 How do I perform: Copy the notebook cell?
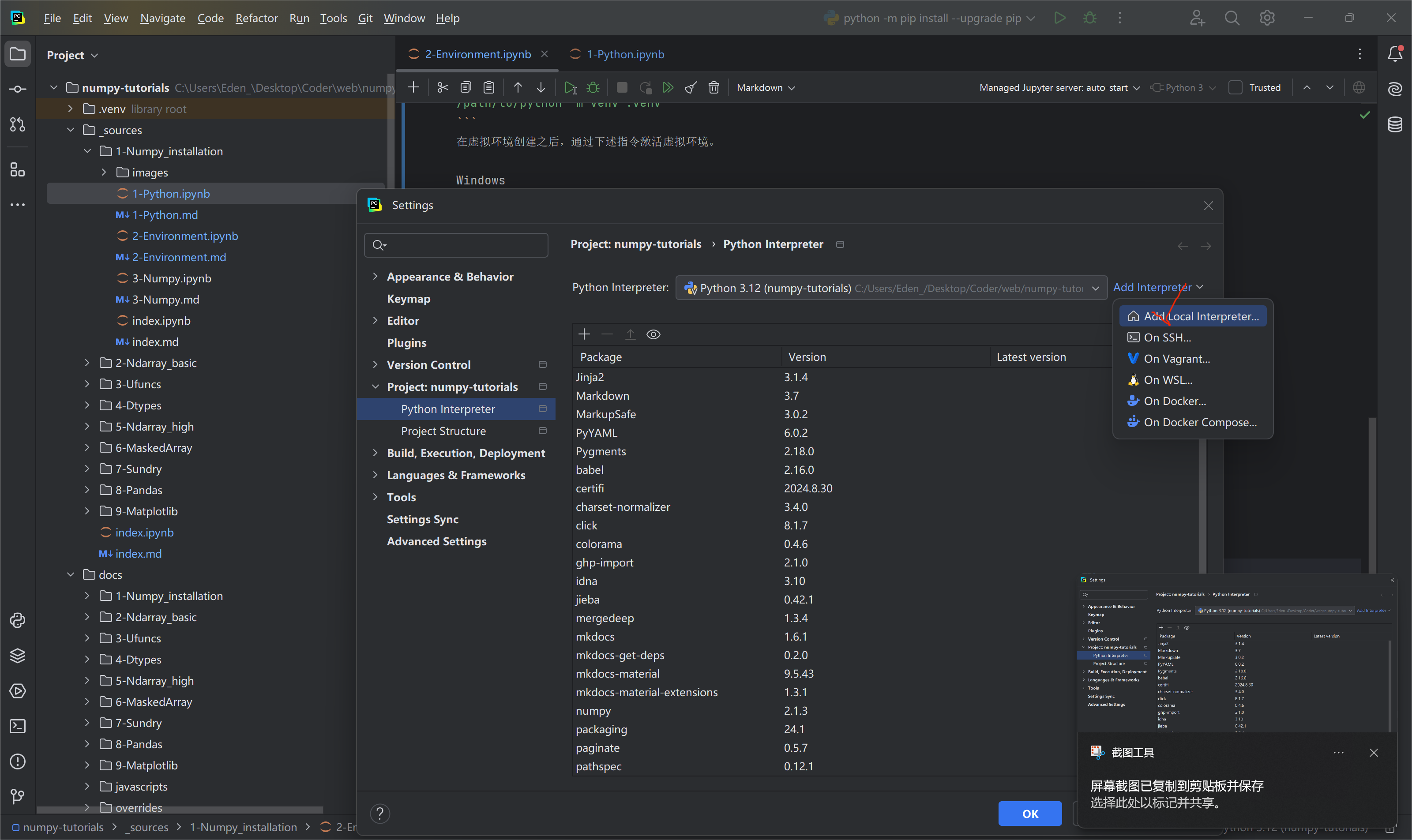click(x=466, y=87)
